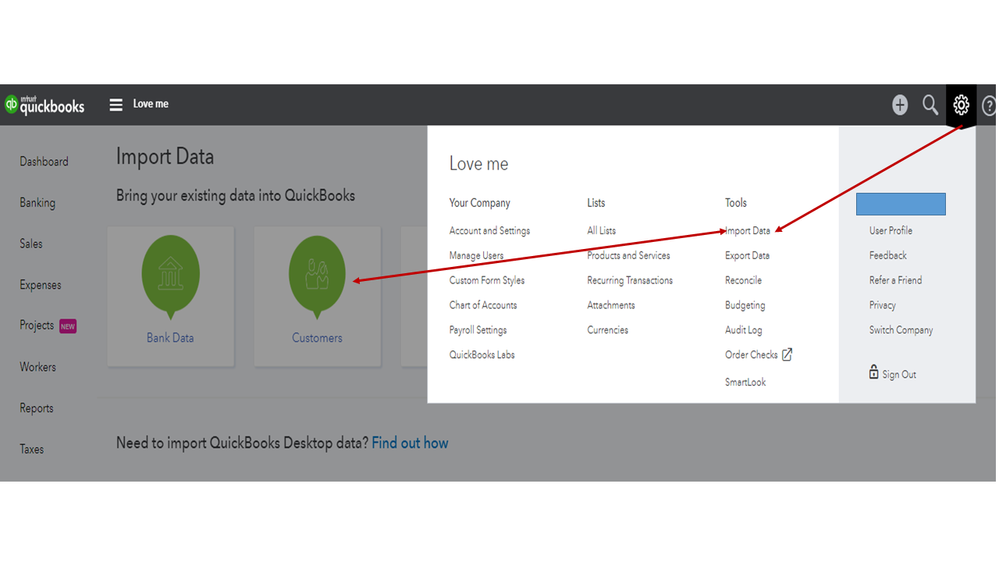This screenshot has height=562, width=999.
Task: Open Account and Settings
Action: [x=489, y=231]
